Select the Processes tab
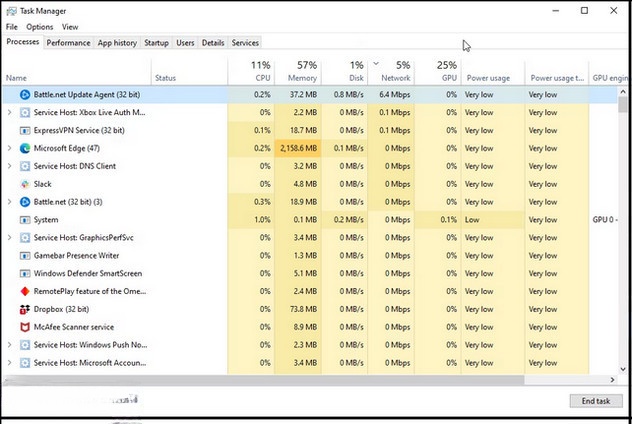The image size is (632, 424). point(23,42)
